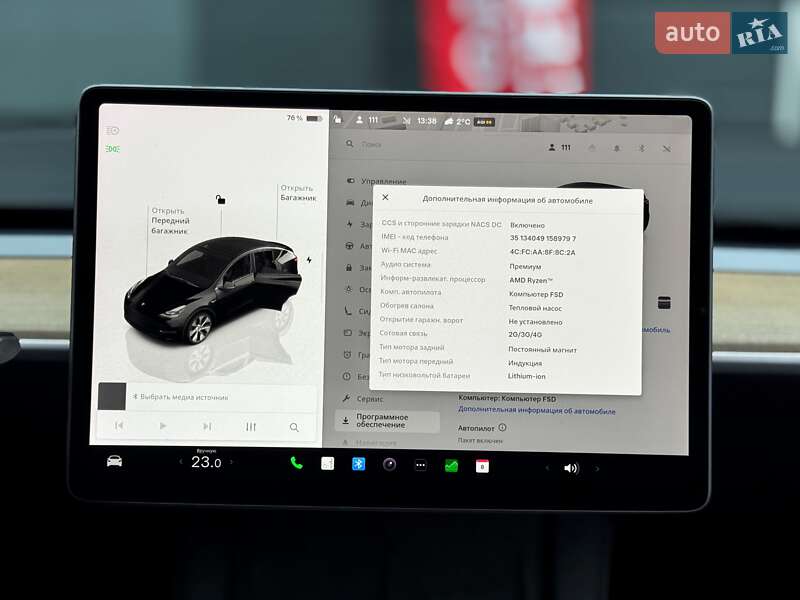The width and height of the screenshot is (800, 600).
Task: Open the Phone app icon
Action: point(296,465)
